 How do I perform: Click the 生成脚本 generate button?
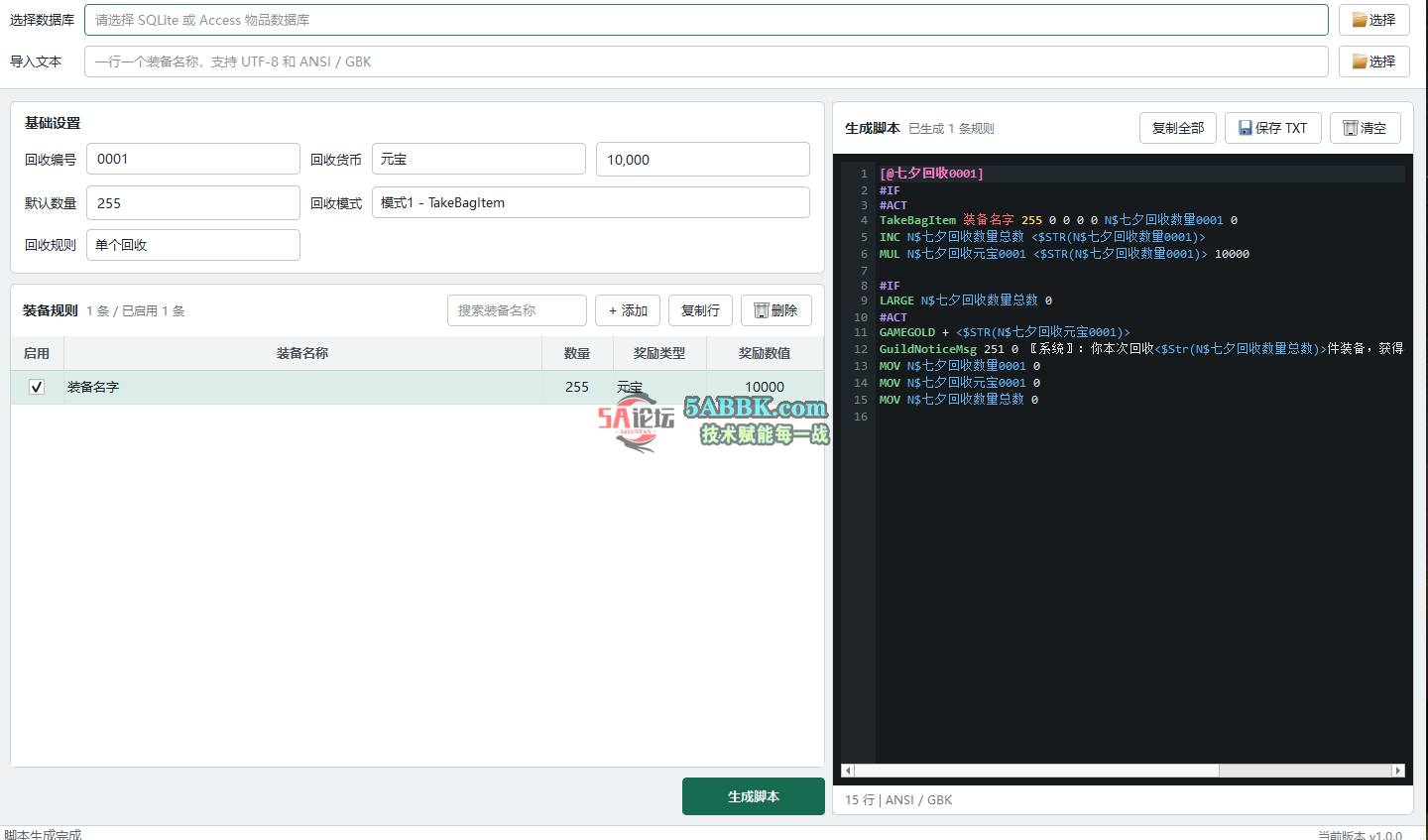pos(754,796)
